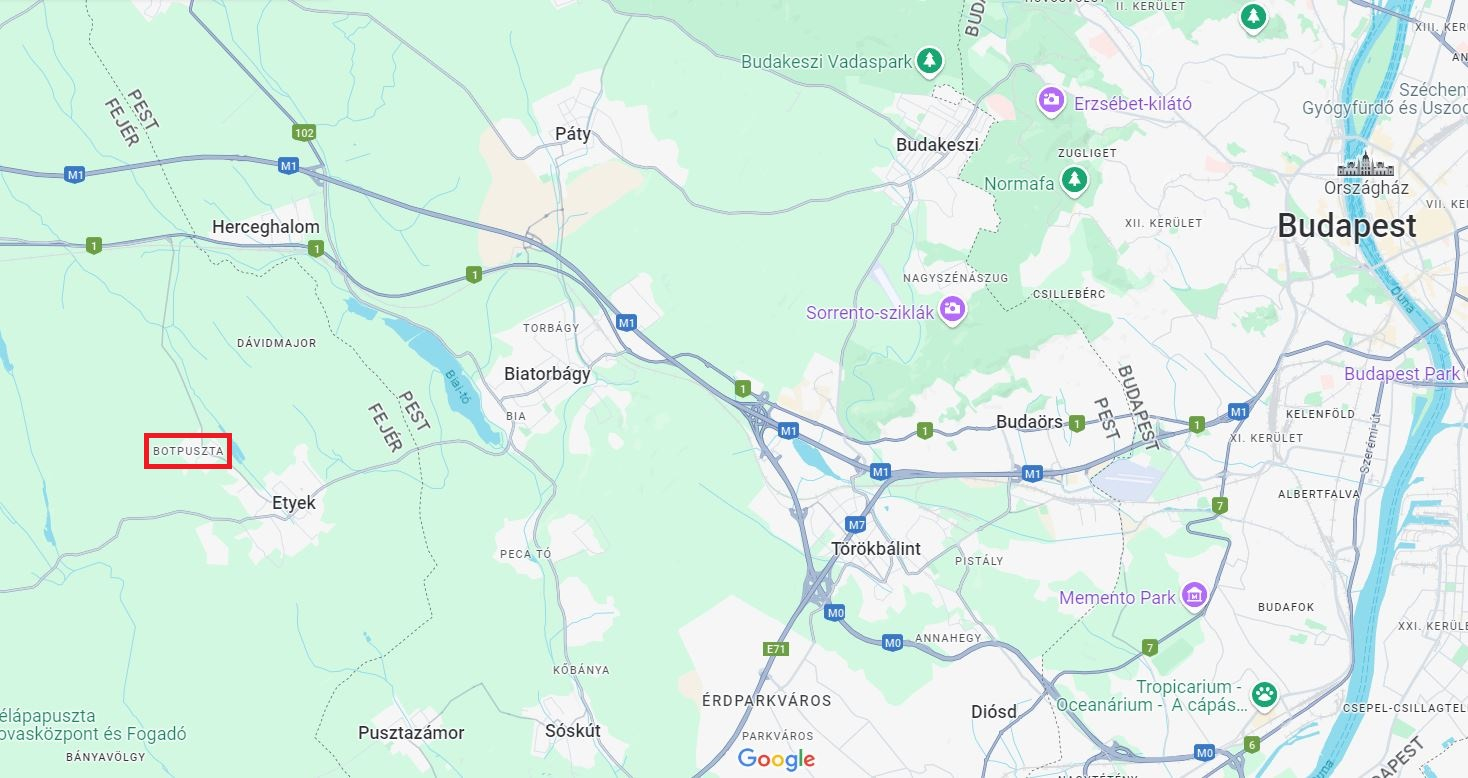Viewport: 1468px width, 778px height.
Task: Click the Törökbálint town label
Action: [876, 549]
